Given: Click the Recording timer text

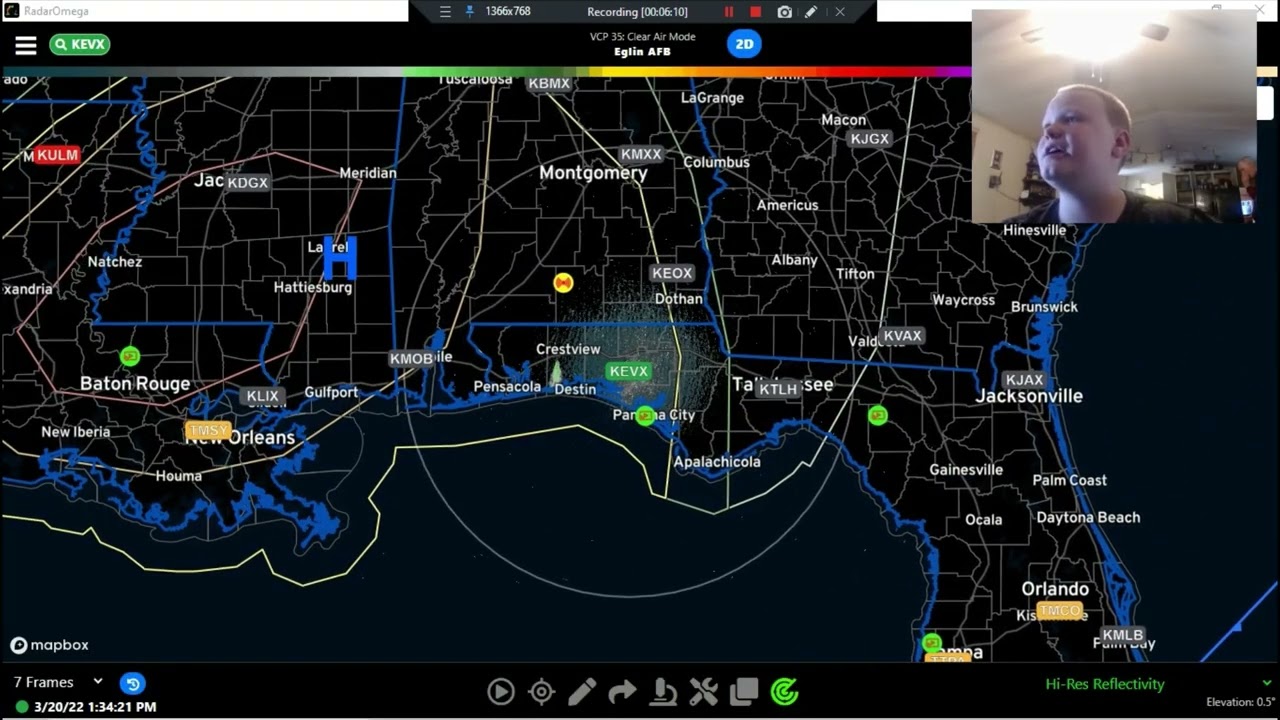Looking at the screenshot, I should tap(637, 12).
